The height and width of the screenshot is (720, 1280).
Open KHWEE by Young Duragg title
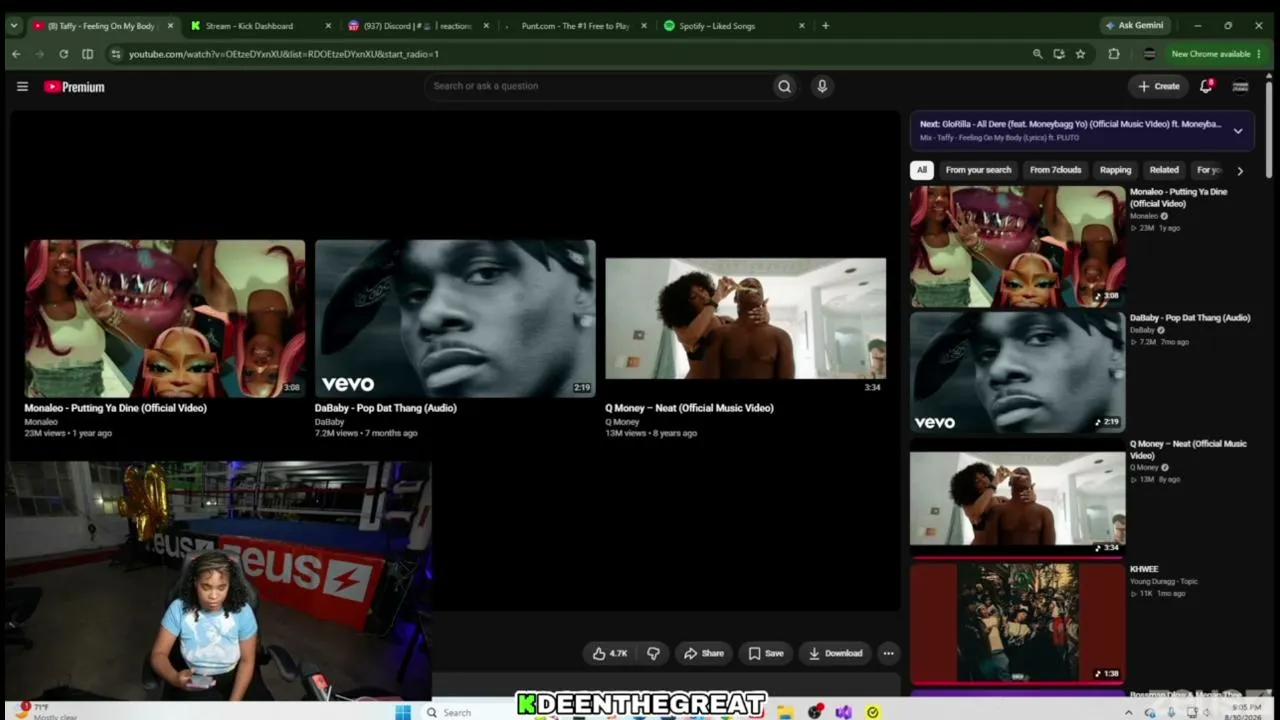click(1144, 569)
